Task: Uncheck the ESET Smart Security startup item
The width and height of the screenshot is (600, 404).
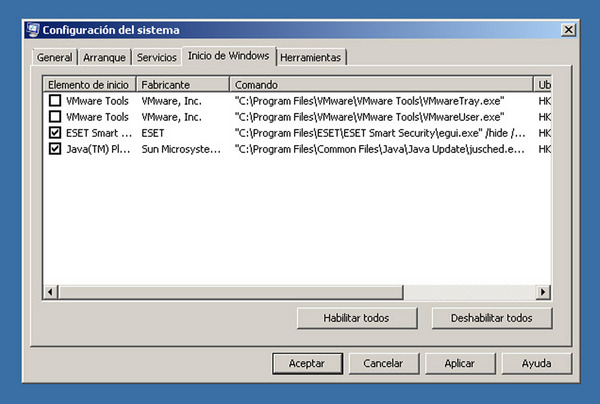Action: (x=54, y=133)
